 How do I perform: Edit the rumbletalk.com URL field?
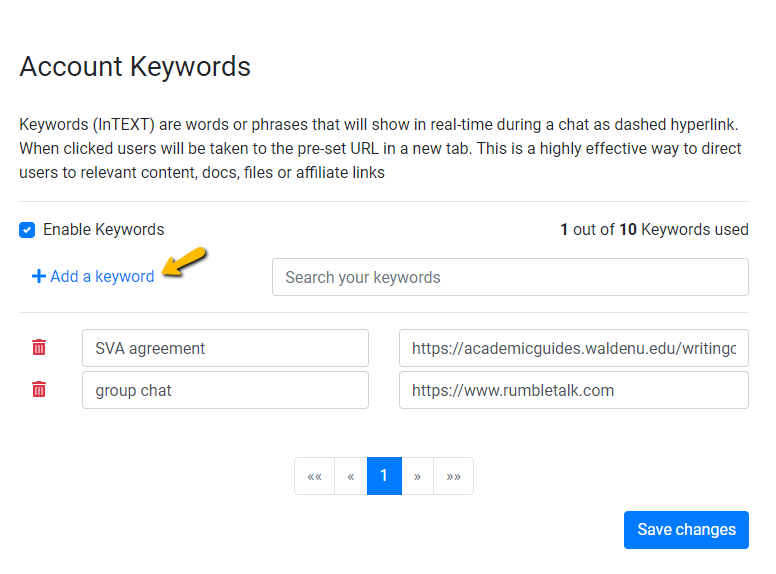click(573, 390)
